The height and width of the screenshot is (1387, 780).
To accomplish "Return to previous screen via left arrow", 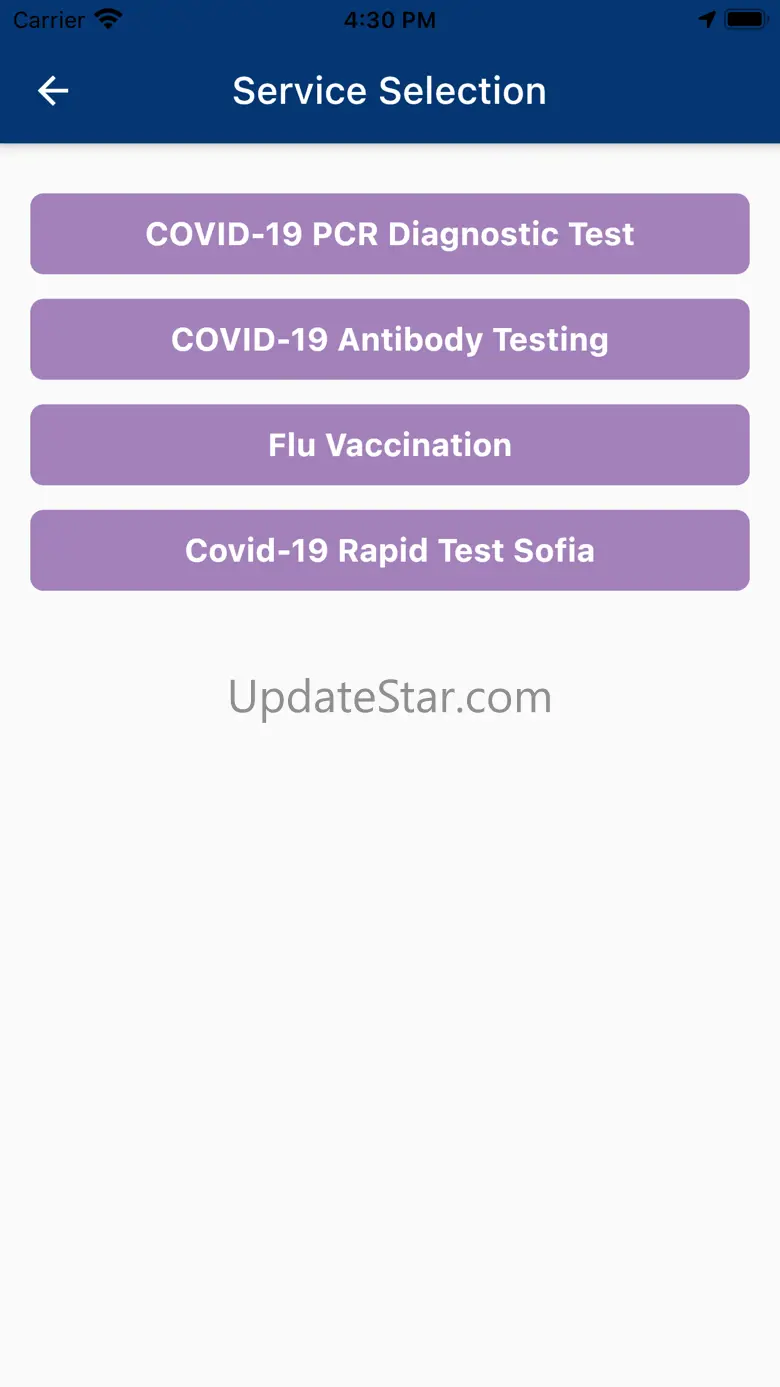I will pos(53,91).
